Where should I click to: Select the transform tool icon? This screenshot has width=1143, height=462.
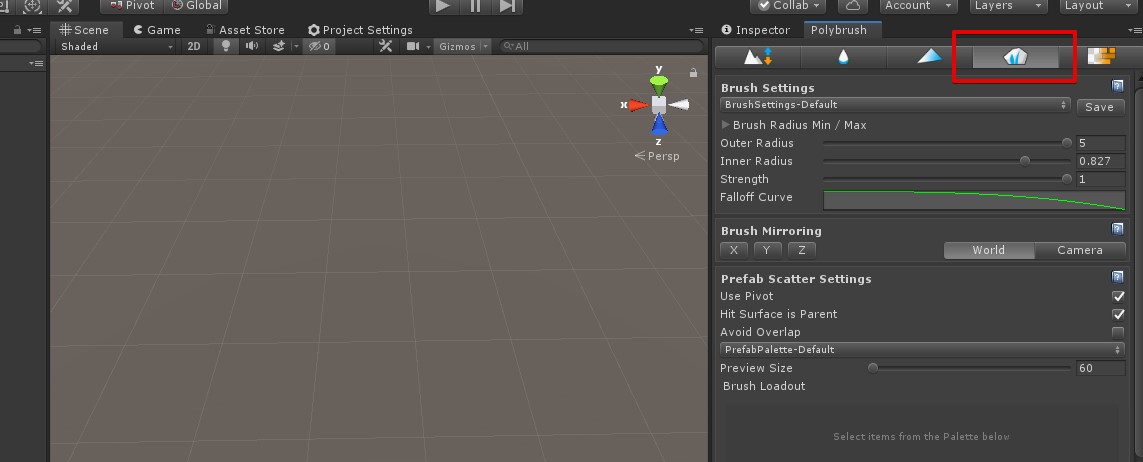33,6
